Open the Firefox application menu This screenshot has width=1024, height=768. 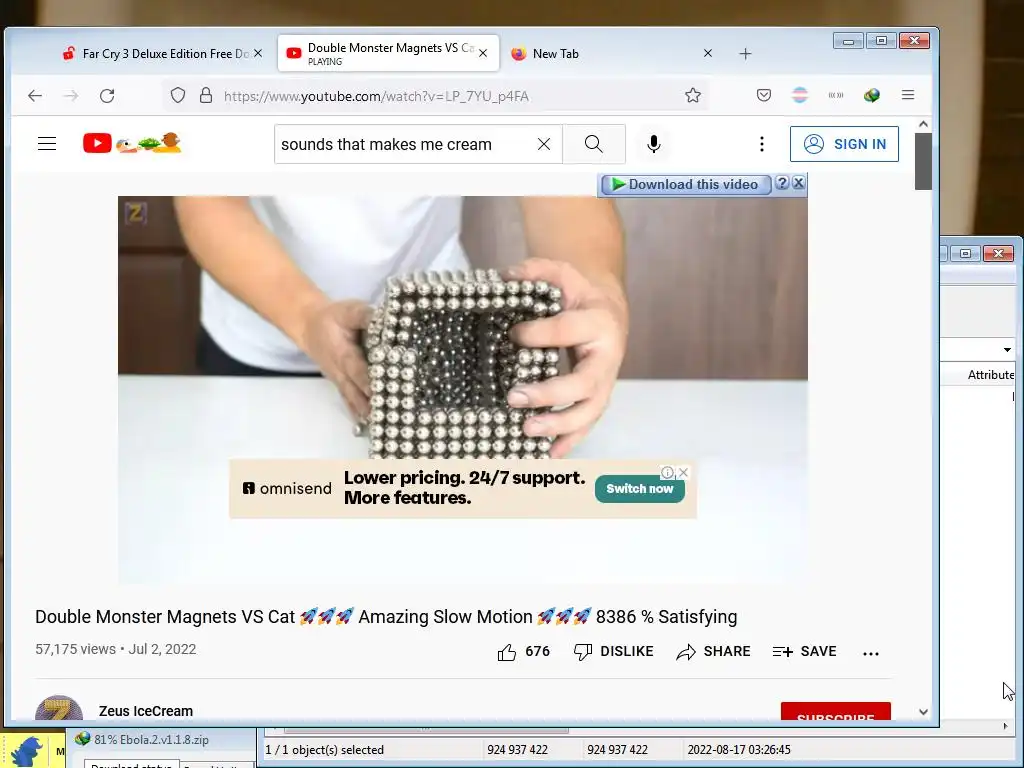click(x=908, y=95)
